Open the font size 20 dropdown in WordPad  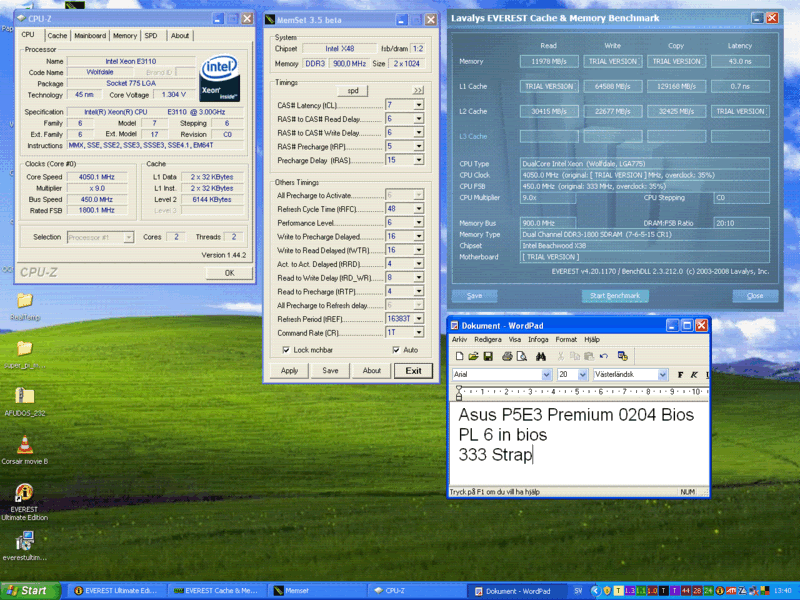[583, 374]
